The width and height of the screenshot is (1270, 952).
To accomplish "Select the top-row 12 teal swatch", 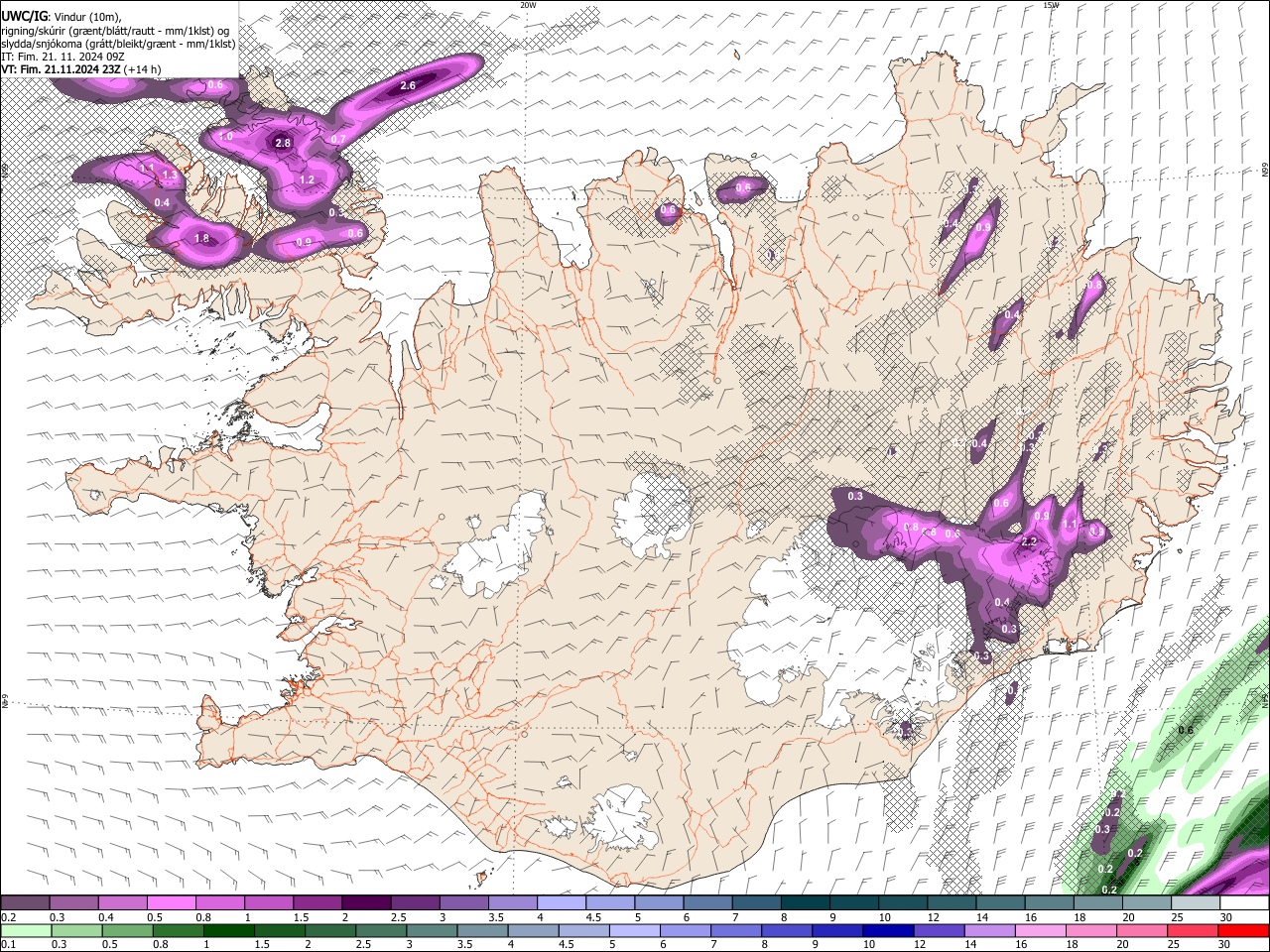I will click(x=951, y=902).
